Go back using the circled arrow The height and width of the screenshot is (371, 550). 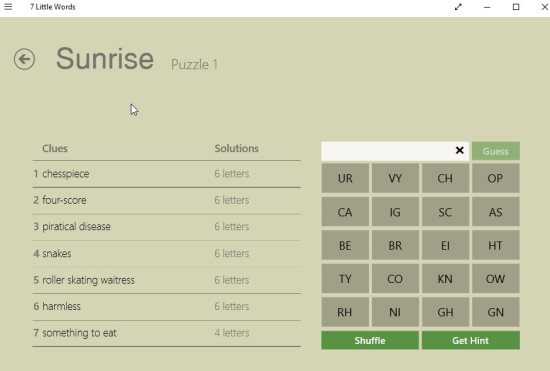[x=24, y=59]
